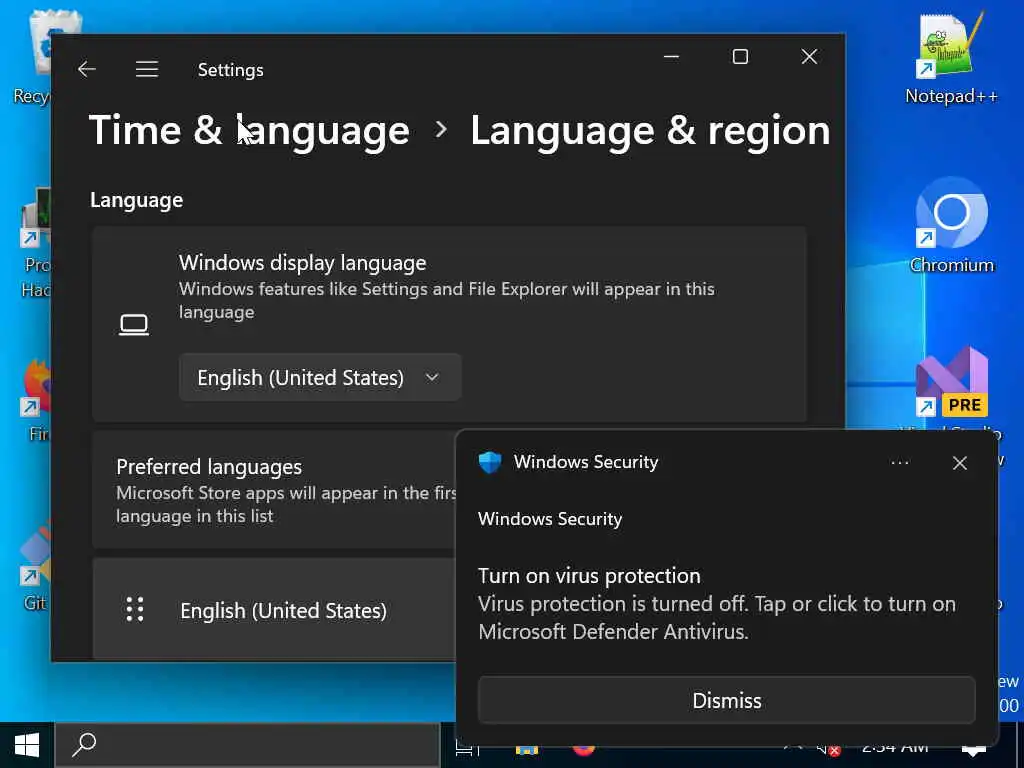Screen dimensions: 1024x768
Task: Close the Settings window
Action: pos(809,57)
